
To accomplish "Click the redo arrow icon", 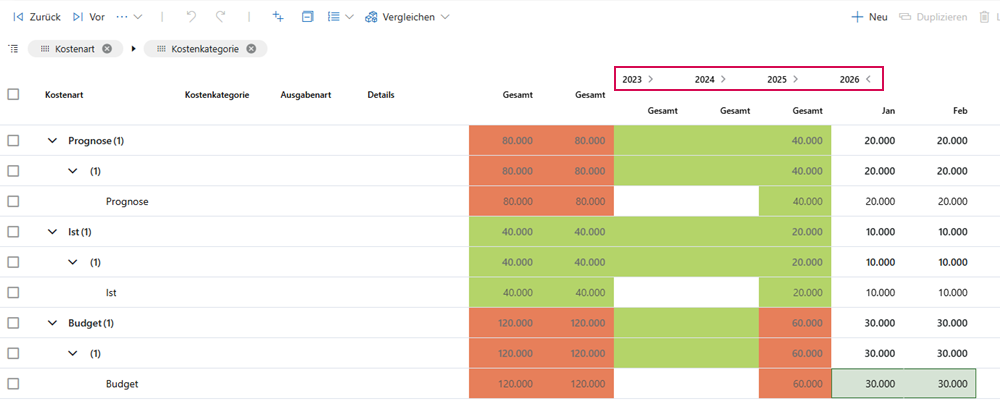I will coord(220,17).
